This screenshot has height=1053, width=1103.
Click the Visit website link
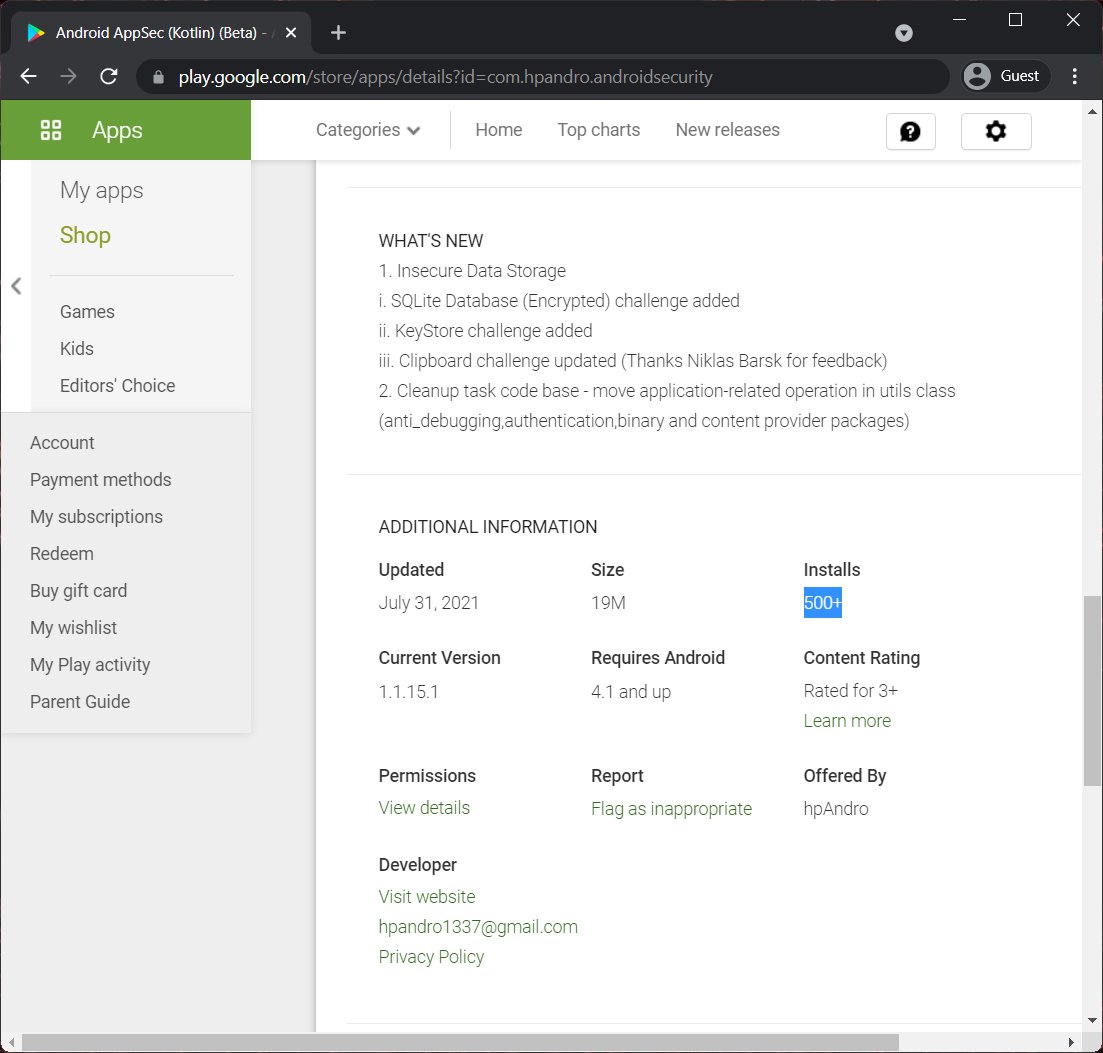[x=427, y=897]
